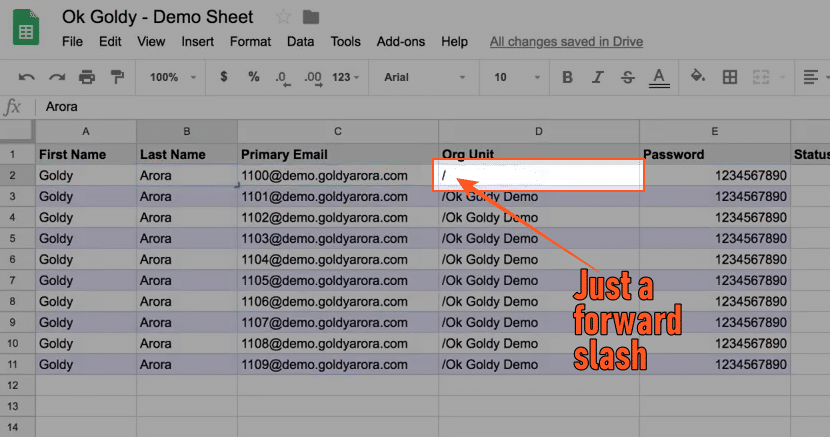The width and height of the screenshot is (830, 437).
Task: Click the document title Ok Goldy - Demo Sheet
Action: [158, 17]
